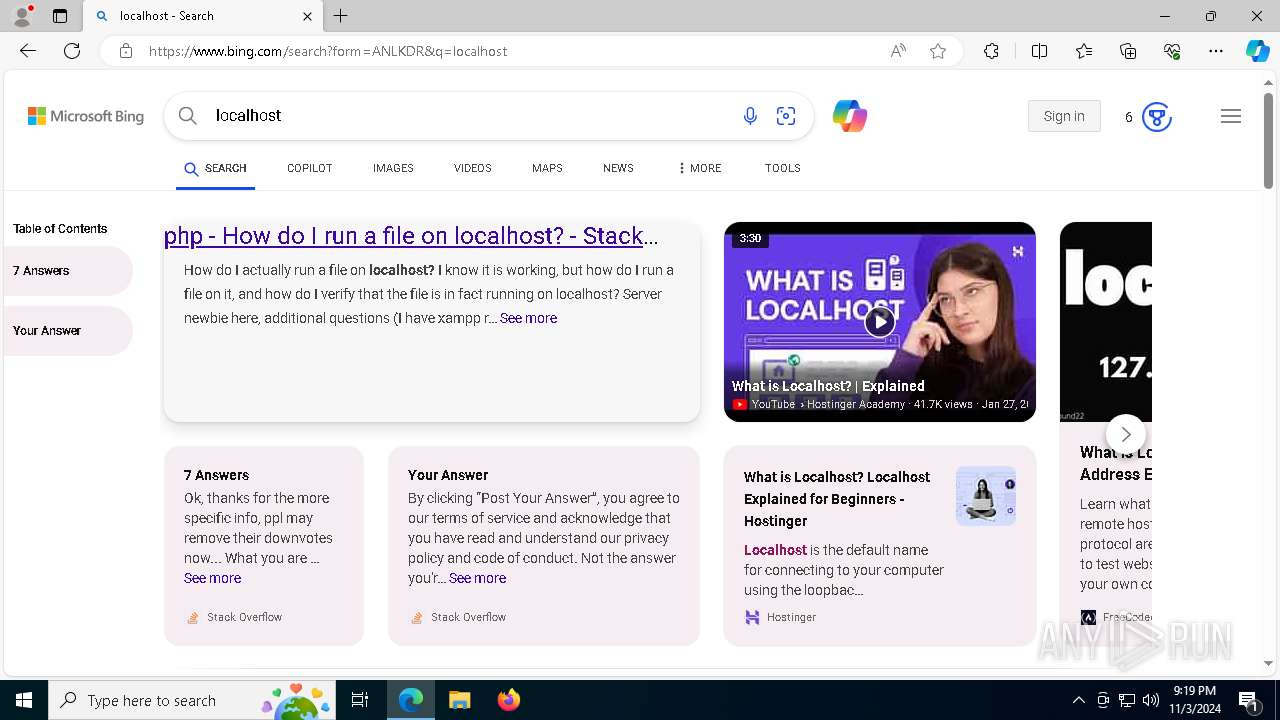Jump to Your Answer in contents

pyautogui.click(x=68, y=331)
